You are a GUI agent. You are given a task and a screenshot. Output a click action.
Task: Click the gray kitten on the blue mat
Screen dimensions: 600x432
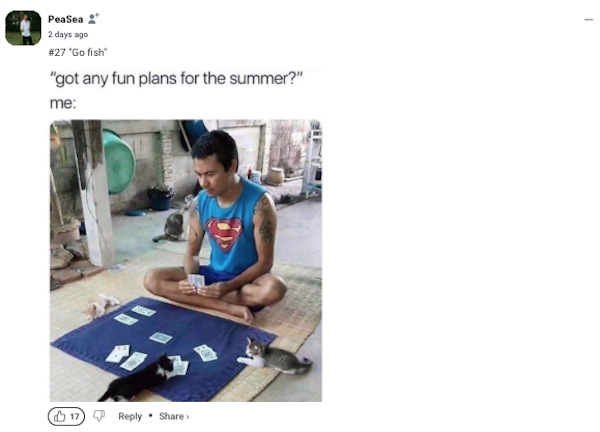click(x=274, y=356)
